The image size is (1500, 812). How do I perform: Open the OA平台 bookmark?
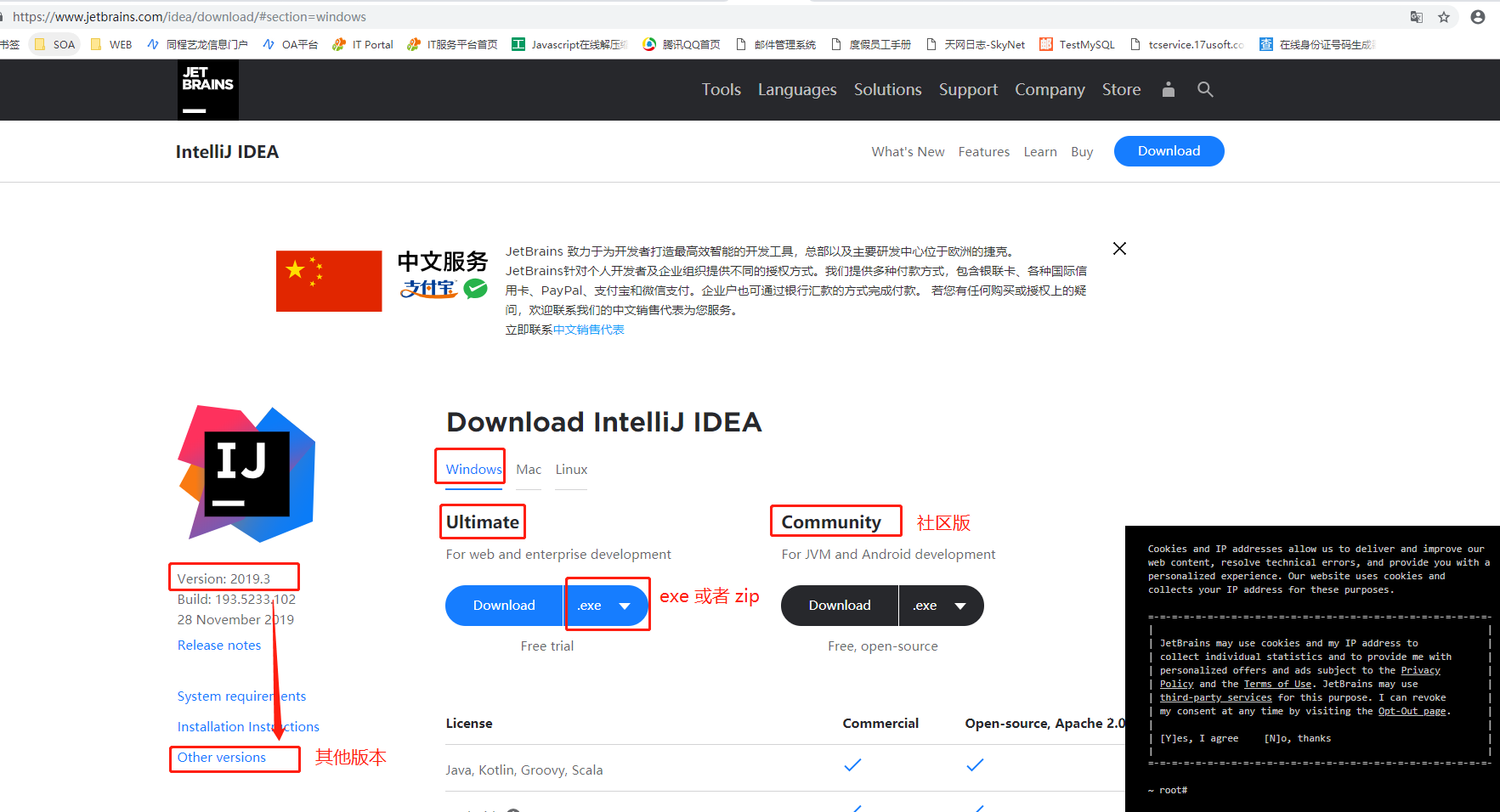(291, 44)
